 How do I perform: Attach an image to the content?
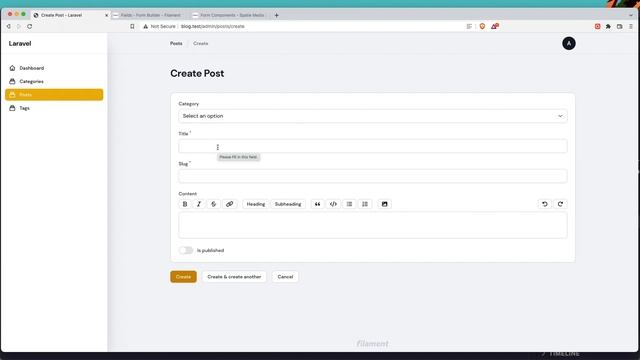[x=384, y=204]
